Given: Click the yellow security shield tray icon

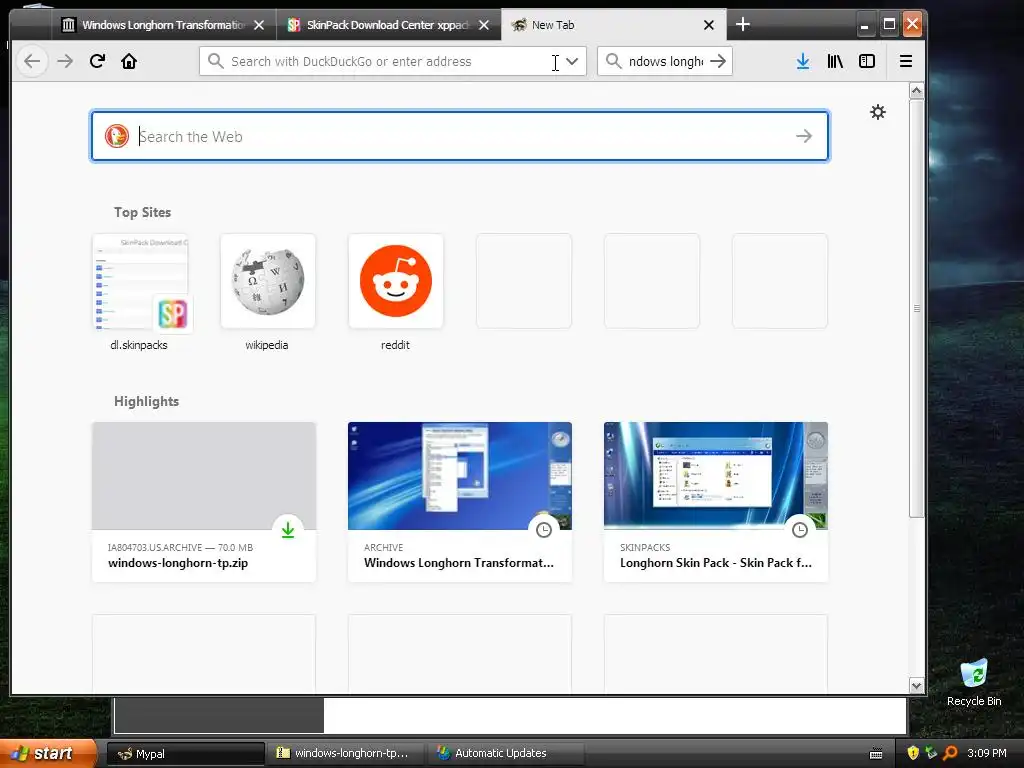Looking at the screenshot, I should tap(913, 753).
